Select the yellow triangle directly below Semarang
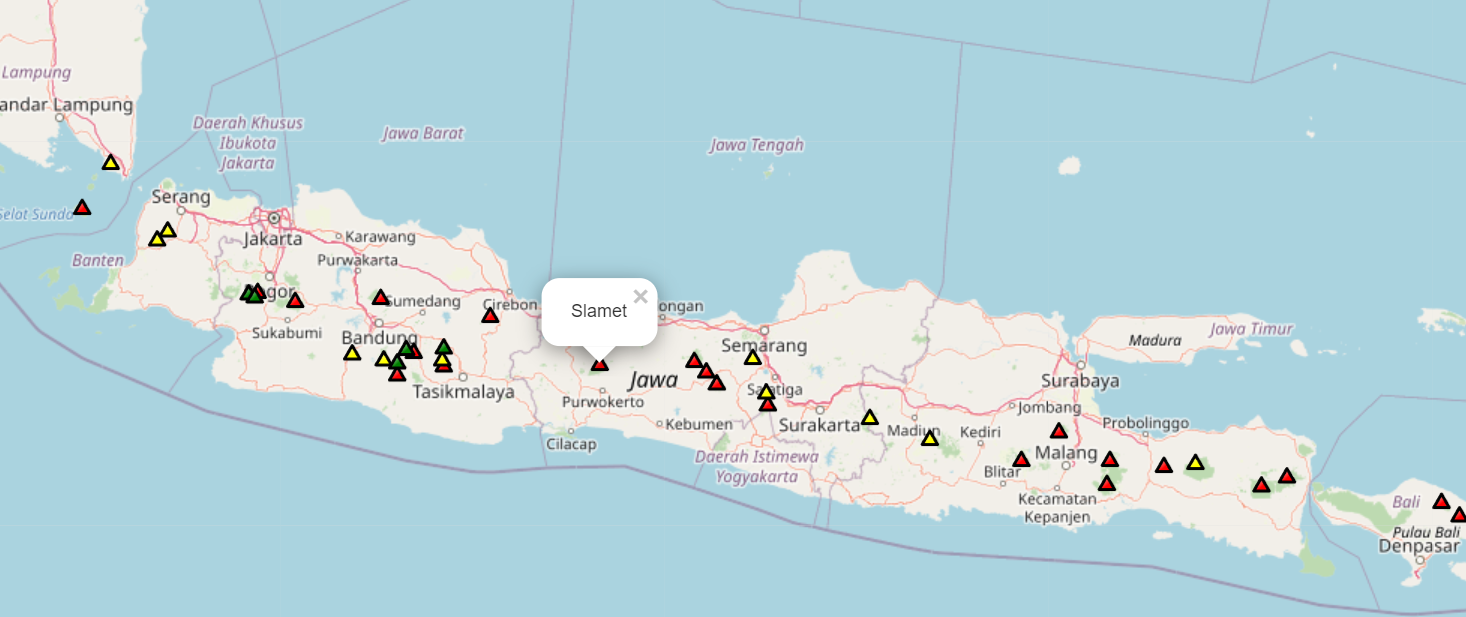 [x=753, y=357]
